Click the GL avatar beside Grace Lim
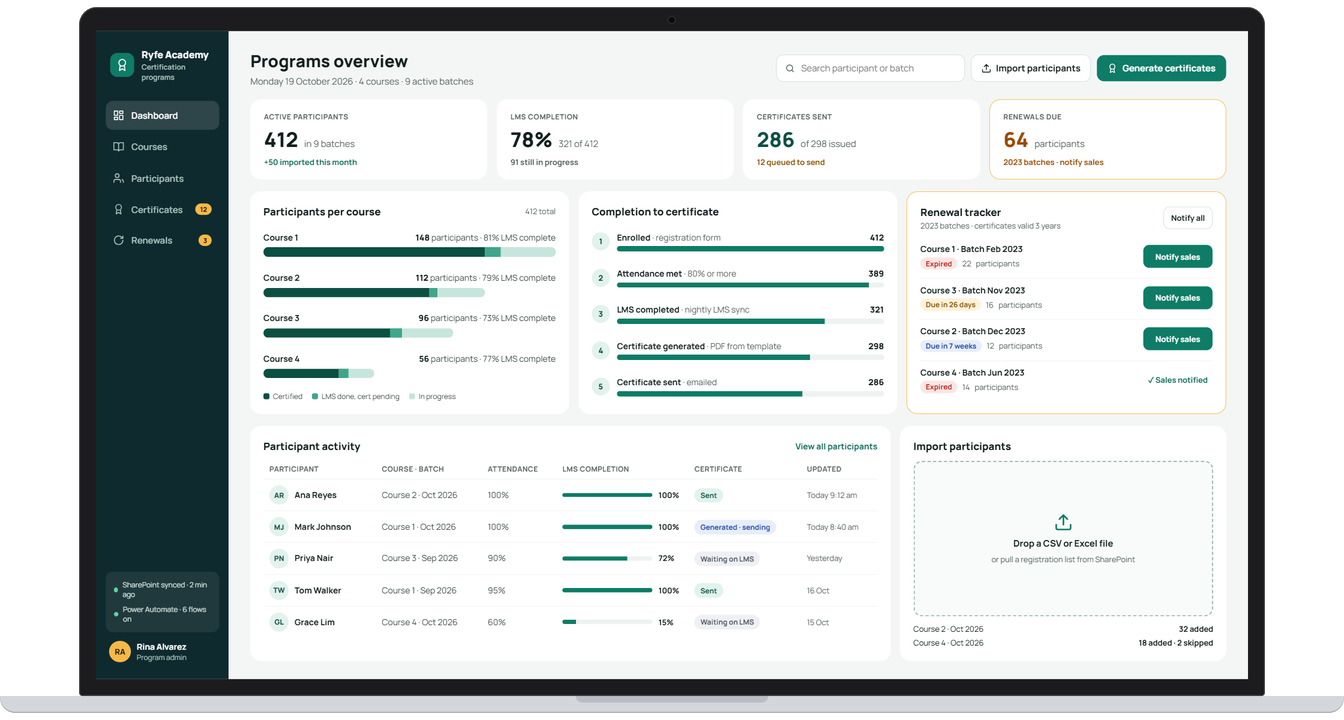This screenshot has width=1344, height=720. tap(279, 622)
